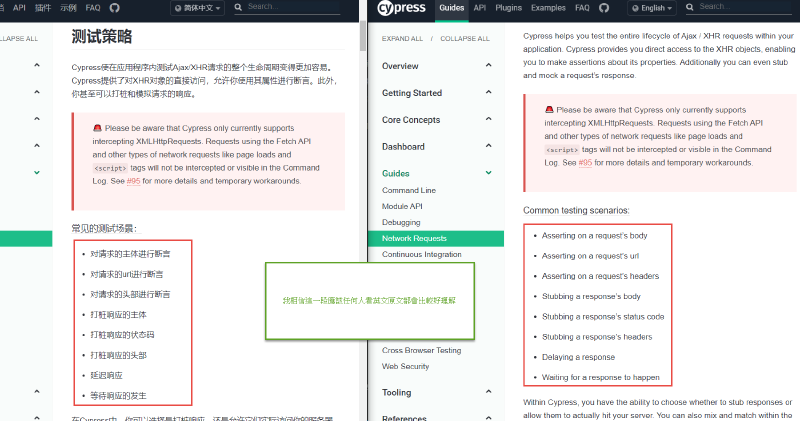Collapse the Guides sidebar section chevron
This screenshot has width=800, height=421.
(x=489, y=173)
